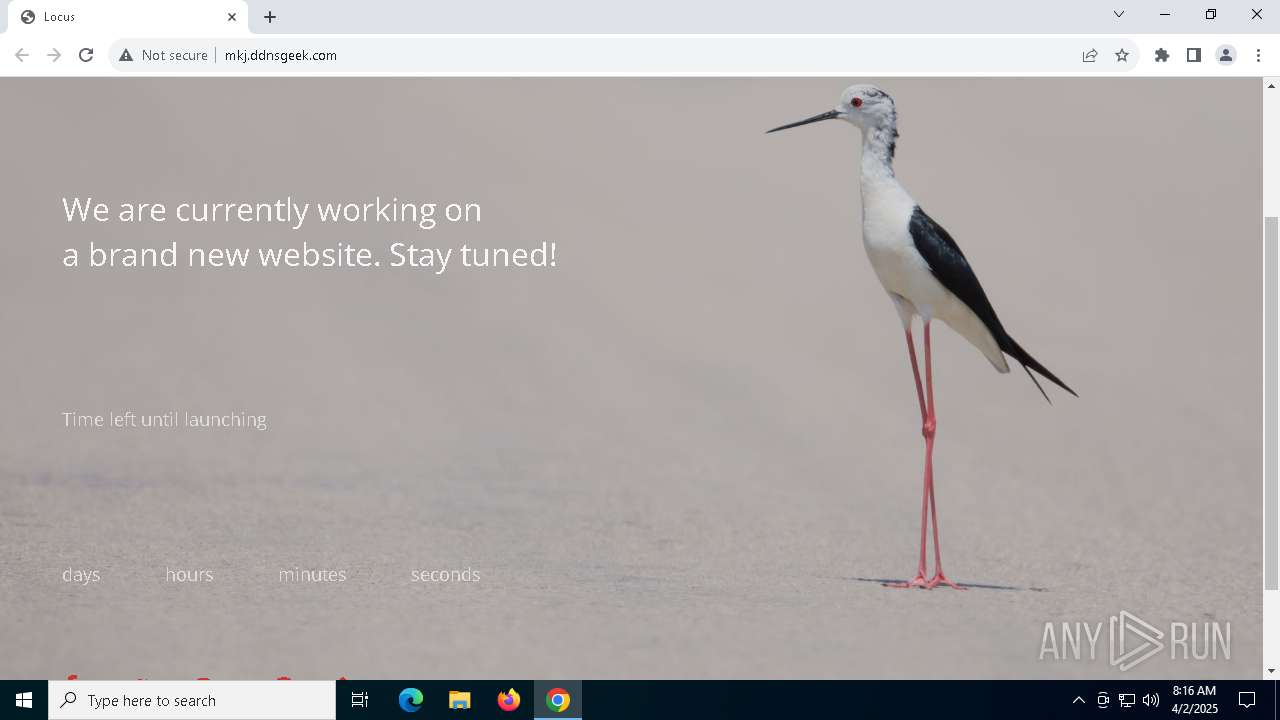1280x720 pixels.
Task: Open Task View on the taskbar
Action: click(360, 700)
